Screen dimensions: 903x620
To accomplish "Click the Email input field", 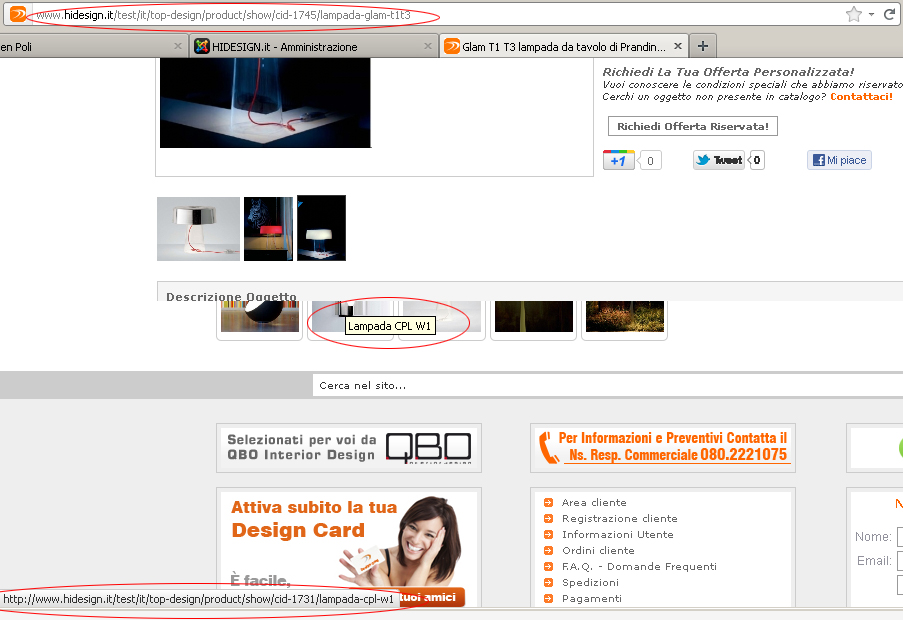I will click(x=900, y=561).
